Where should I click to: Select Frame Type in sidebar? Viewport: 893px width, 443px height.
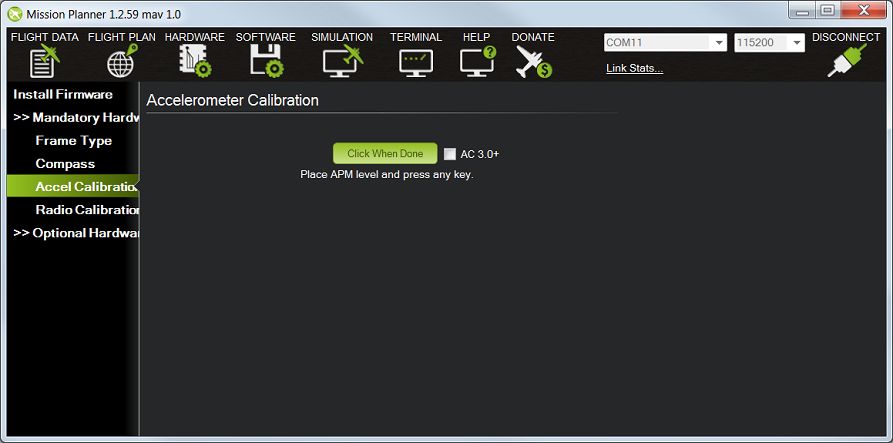73,141
